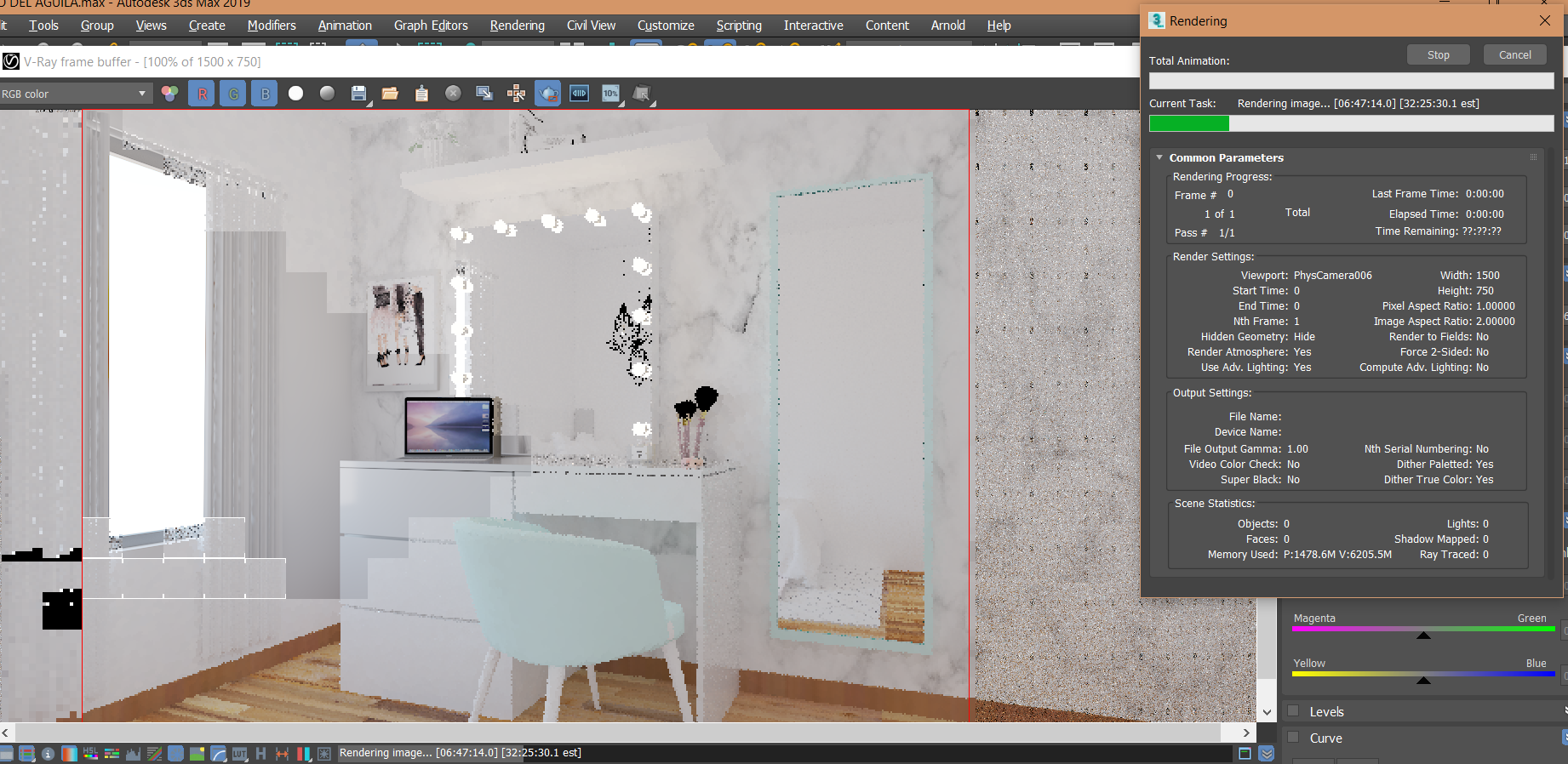Click the RGB color correction circles icon
Image resolution: width=1568 pixels, height=764 pixels.
(x=170, y=94)
